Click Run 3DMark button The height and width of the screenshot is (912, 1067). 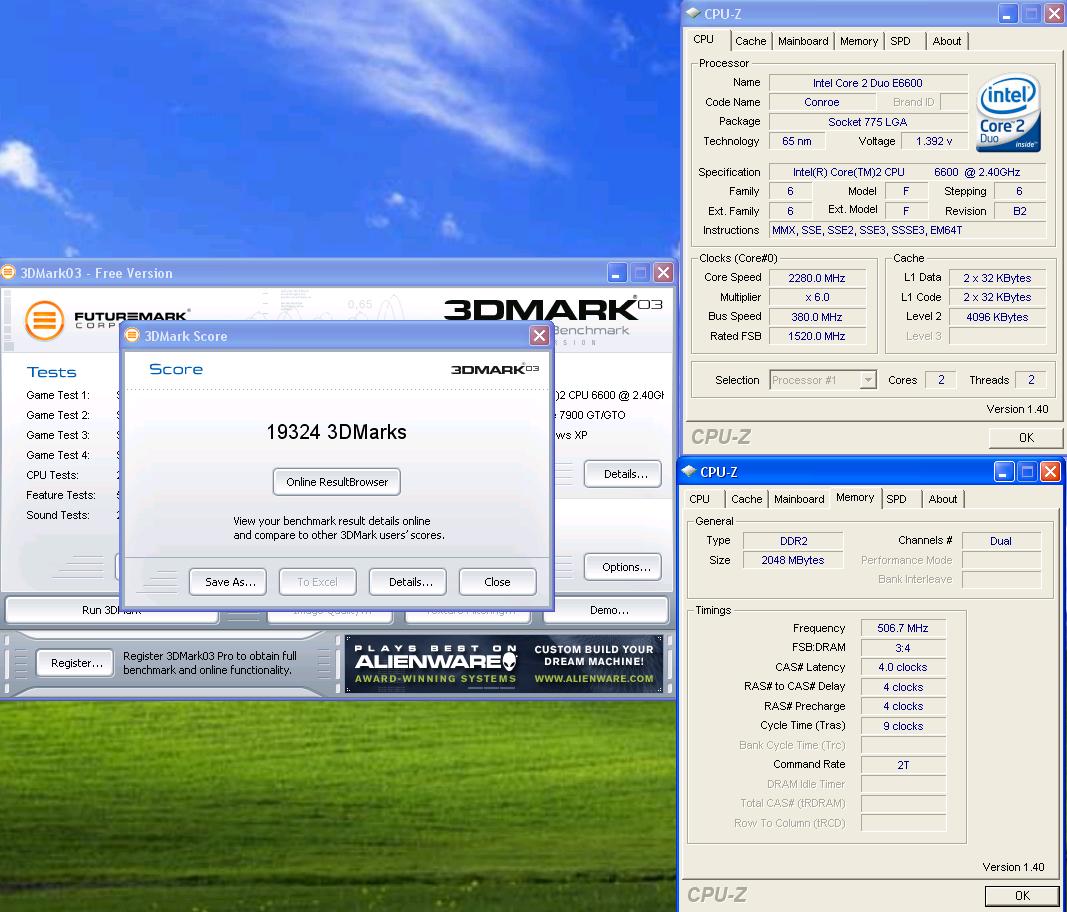[112, 610]
